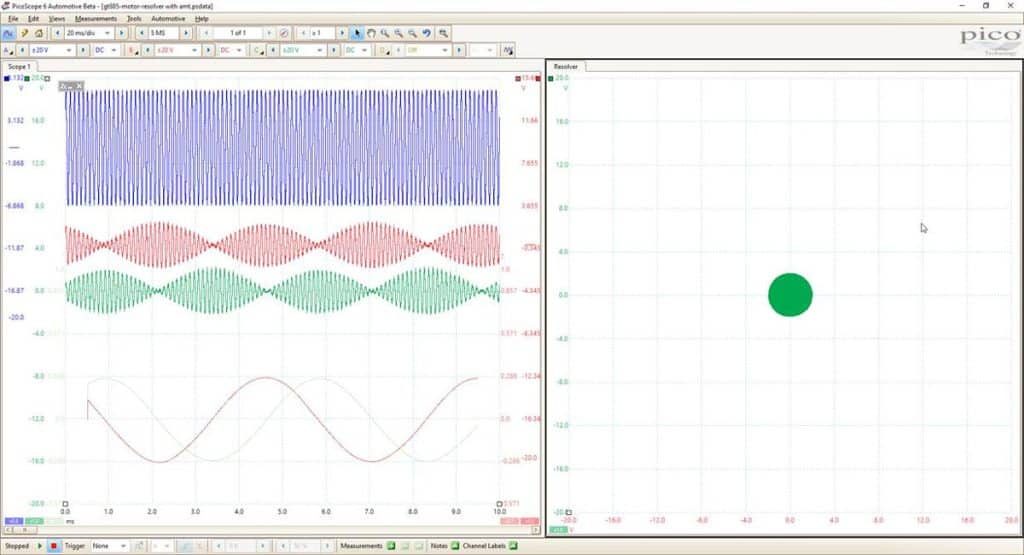Screen dimensions: 1024x555
Task: Decrease Channel A input range
Action: click(x=22, y=50)
